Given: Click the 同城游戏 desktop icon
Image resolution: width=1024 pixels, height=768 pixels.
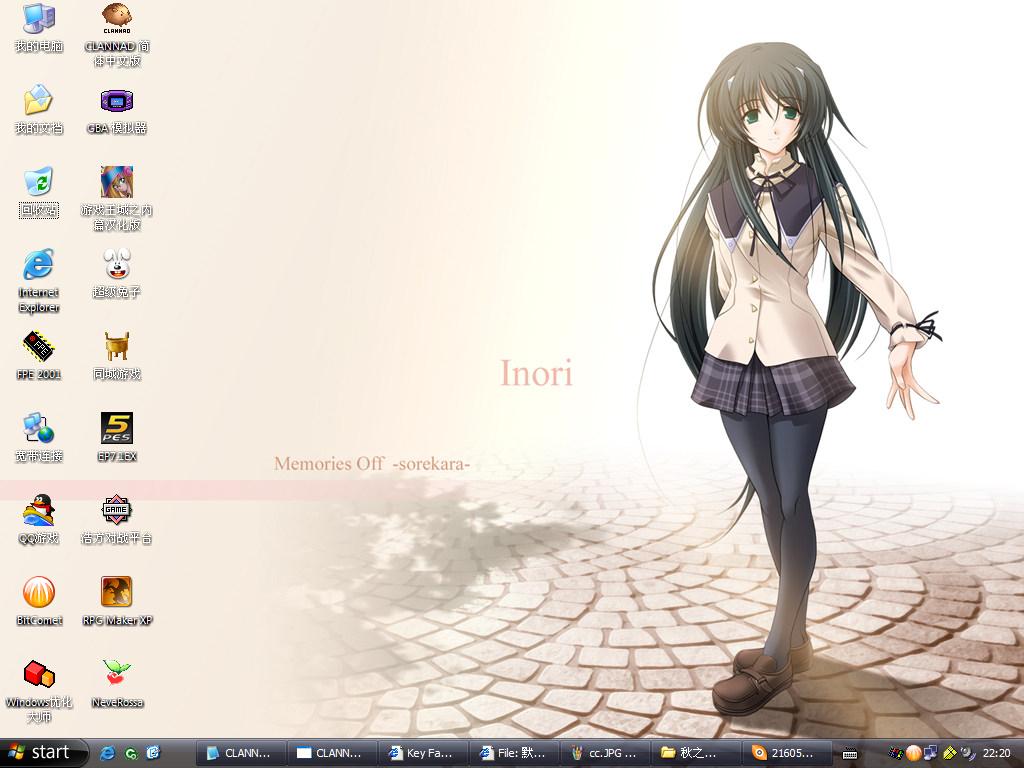Looking at the screenshot, I should [x=117, y=356].
